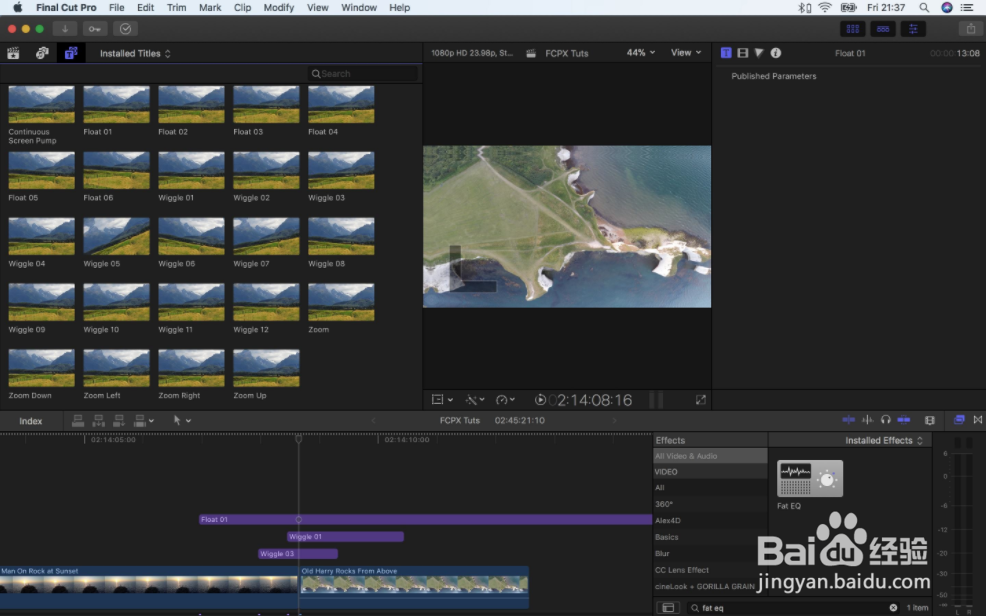986x616 pixels.
Task: Switch to the Video inspector filmstrip icon
Action: [x=742, y=53]
